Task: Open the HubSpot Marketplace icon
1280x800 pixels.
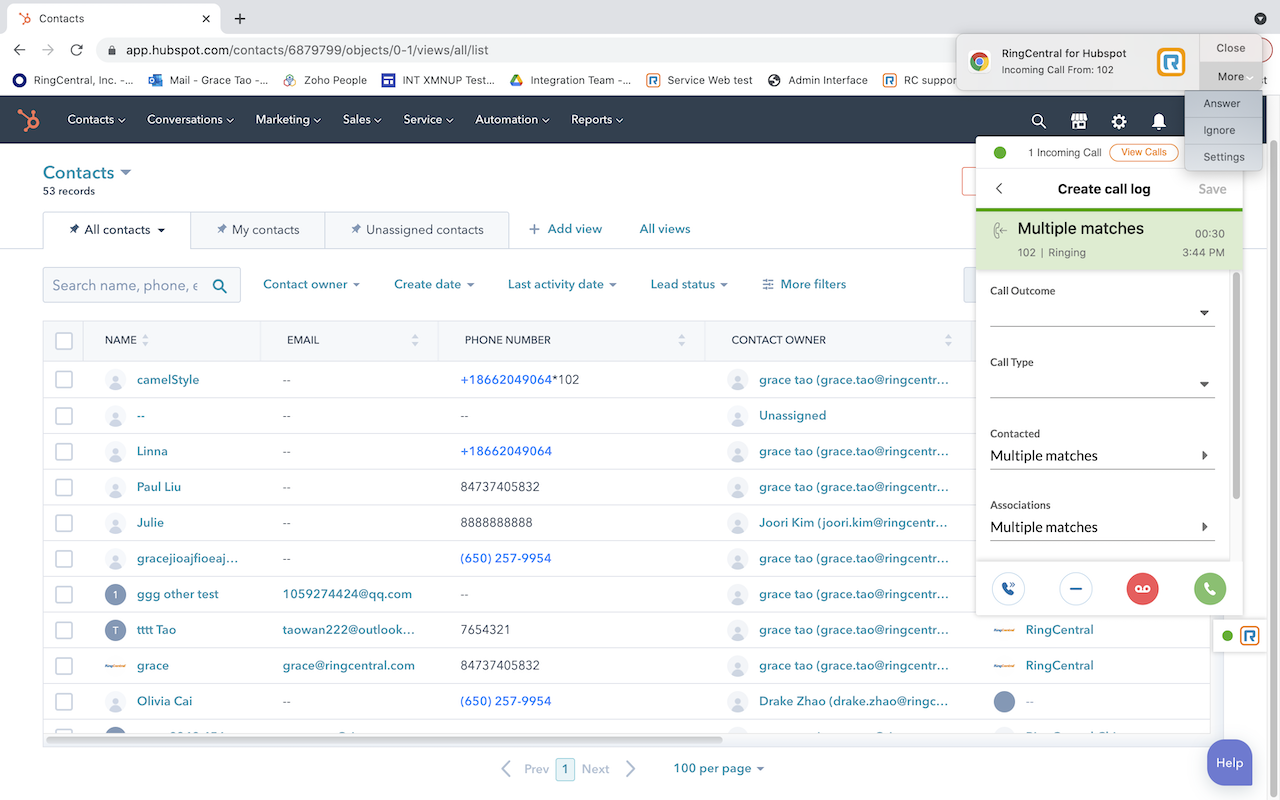Action: [x=1078, y=120]
